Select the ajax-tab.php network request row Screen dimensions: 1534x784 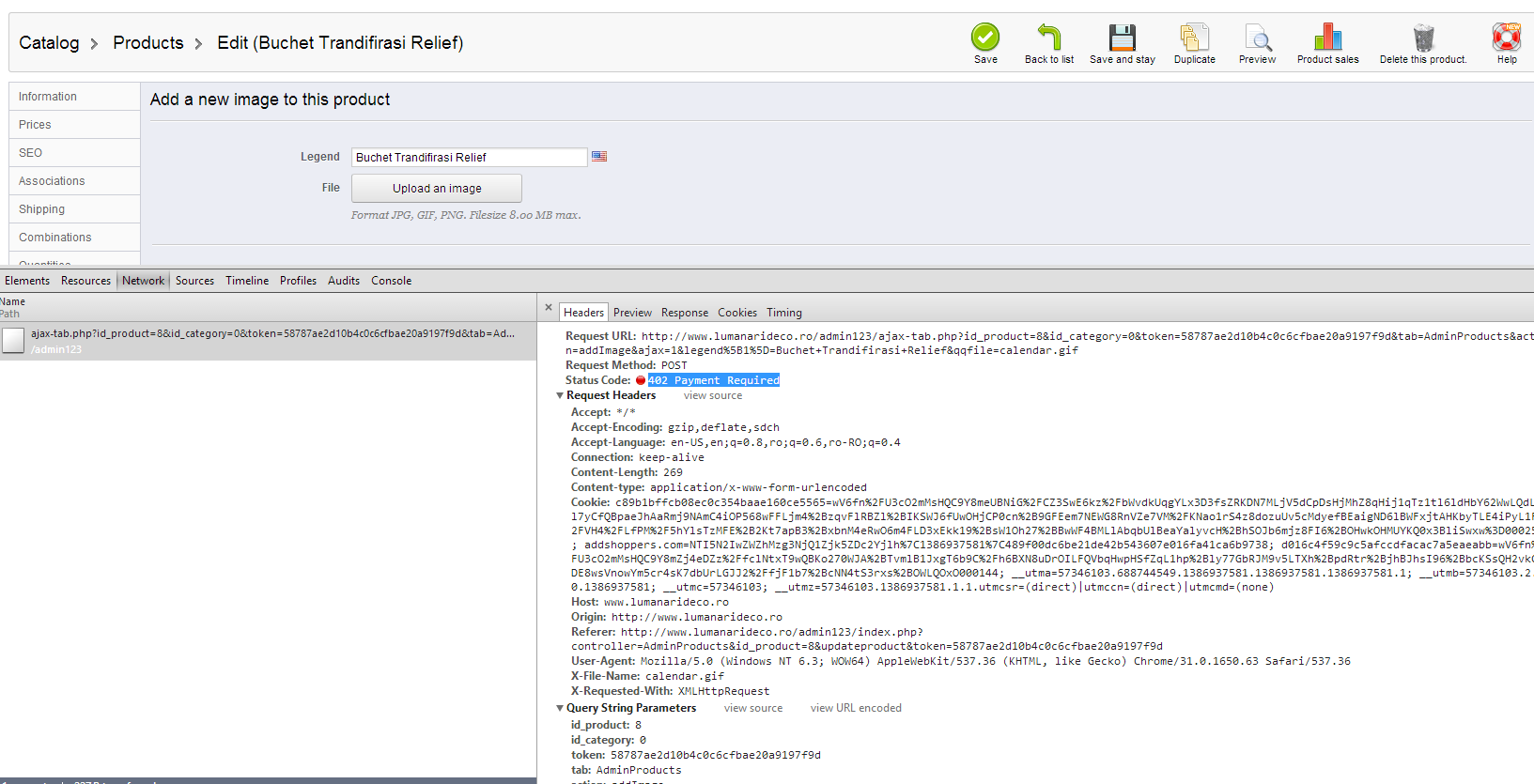268,341
